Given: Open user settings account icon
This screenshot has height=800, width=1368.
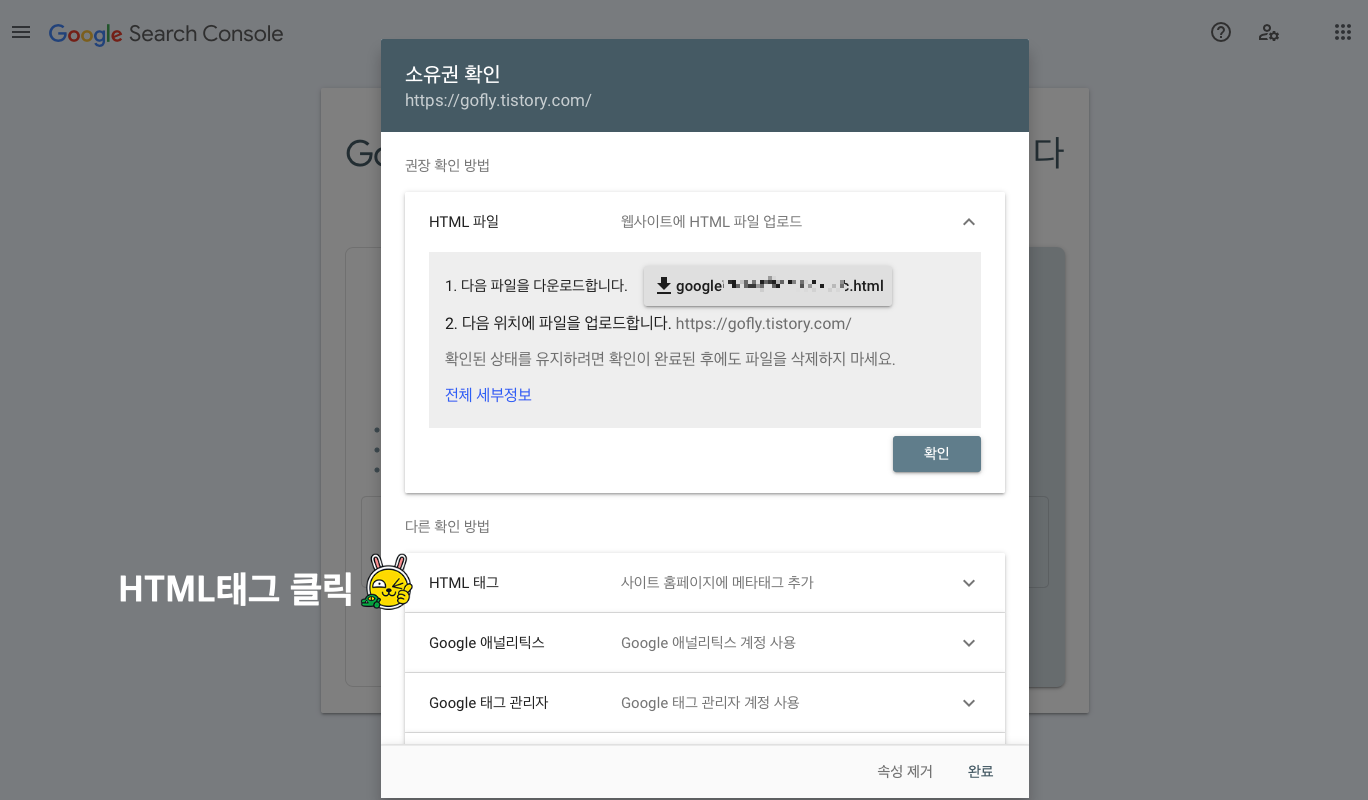Looking at the screenshot, I should (1269, 32).
